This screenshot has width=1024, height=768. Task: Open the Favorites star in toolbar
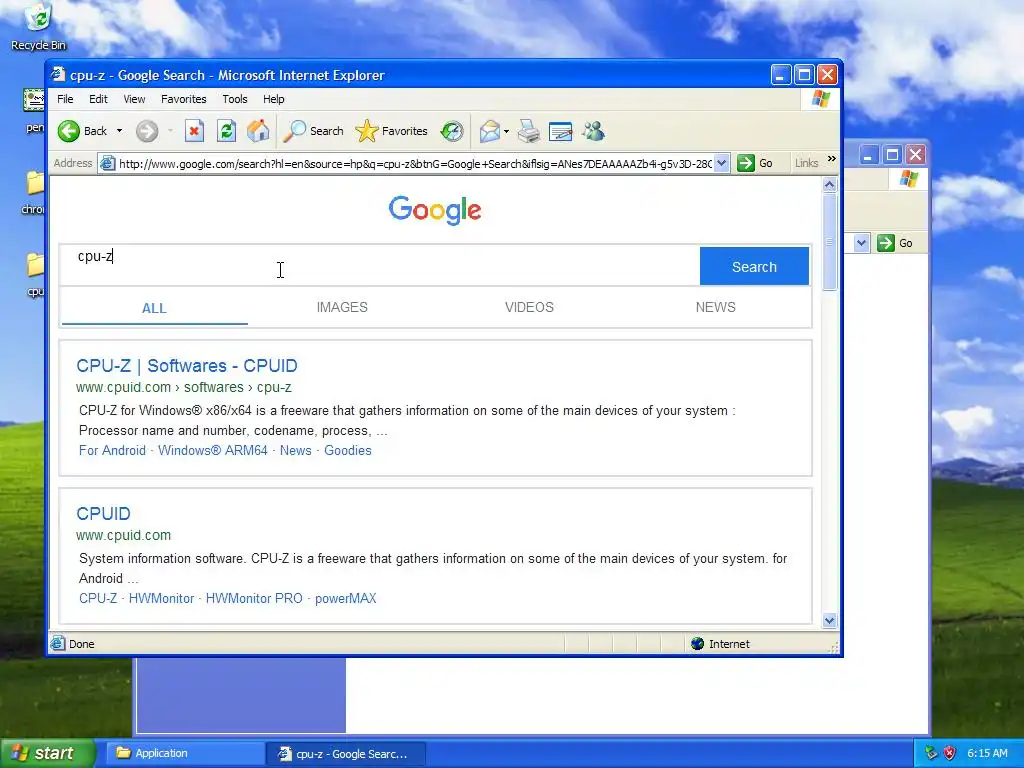click(391, 131)
